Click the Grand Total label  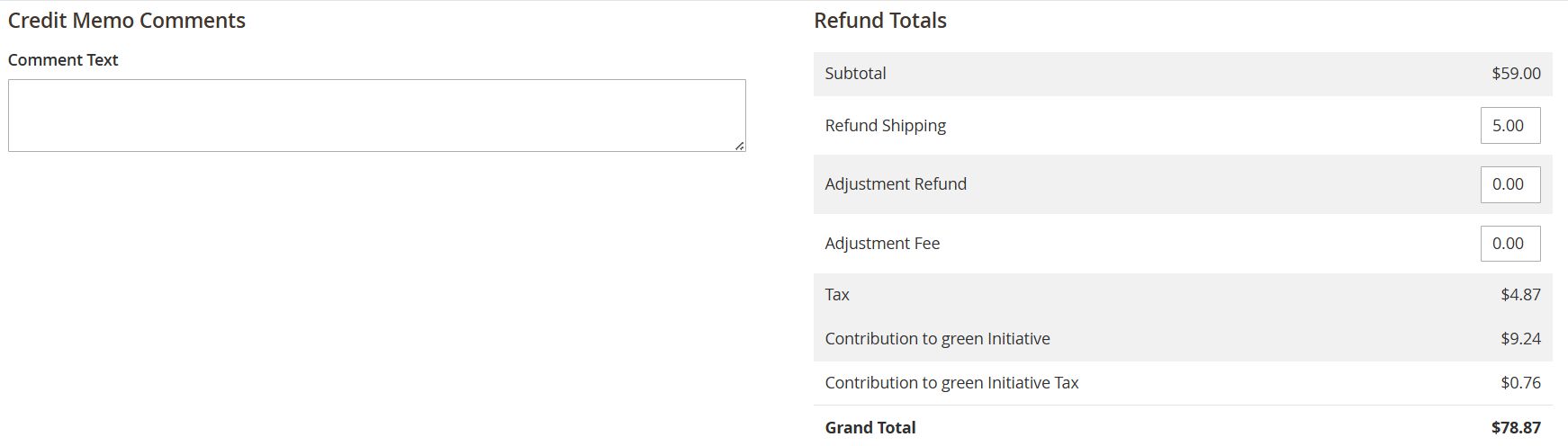tap(870, 428)
